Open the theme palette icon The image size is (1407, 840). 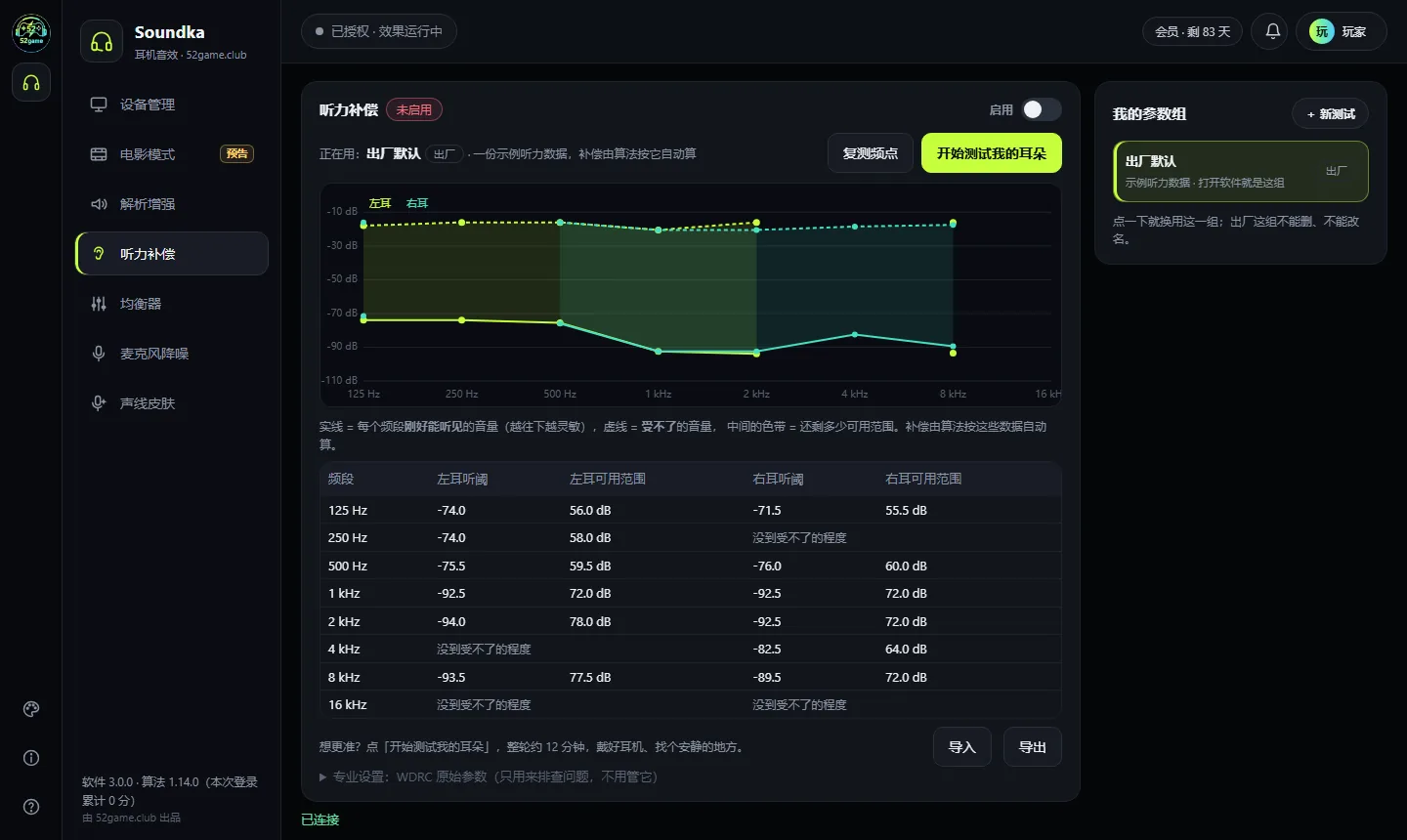(31, 709)
